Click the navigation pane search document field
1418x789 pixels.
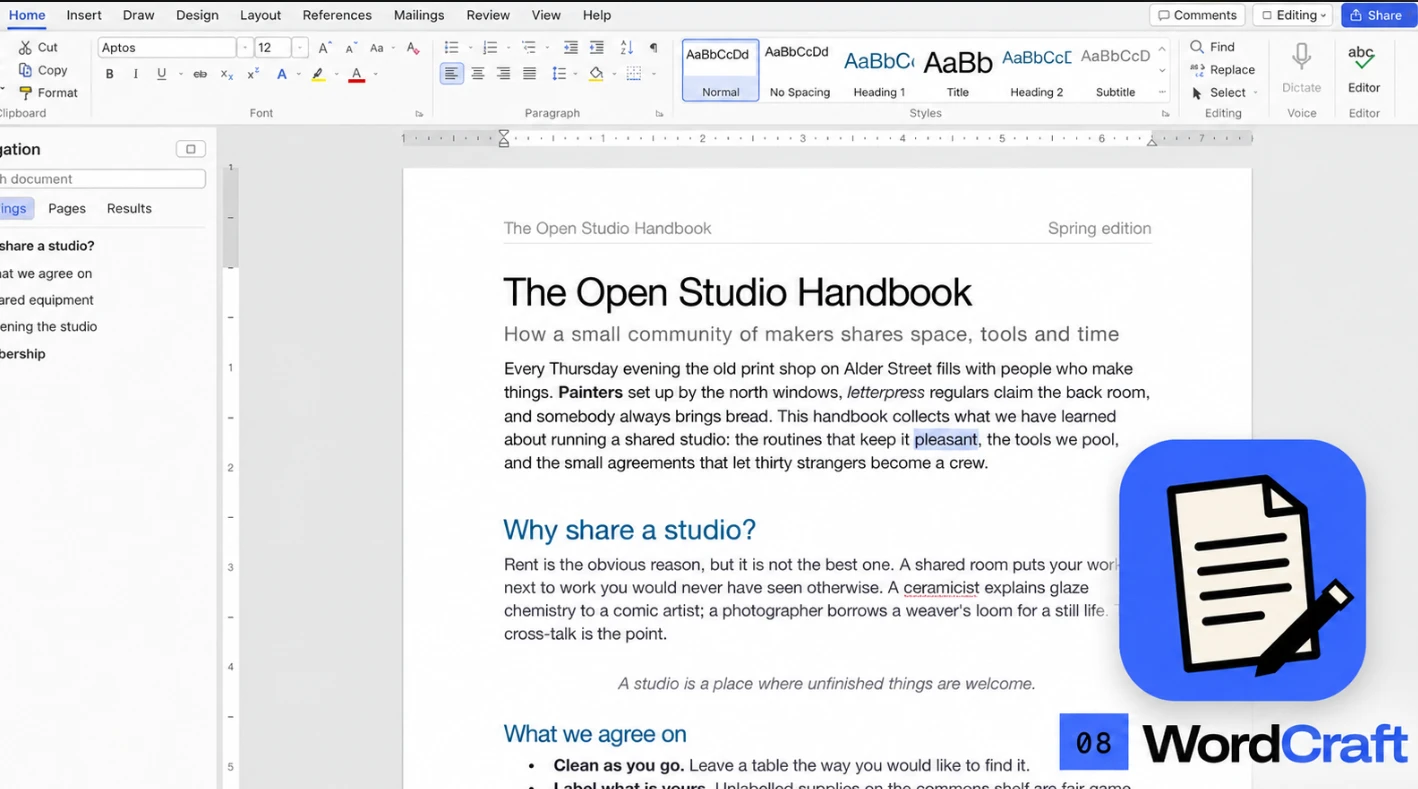[x=102, y=179]
